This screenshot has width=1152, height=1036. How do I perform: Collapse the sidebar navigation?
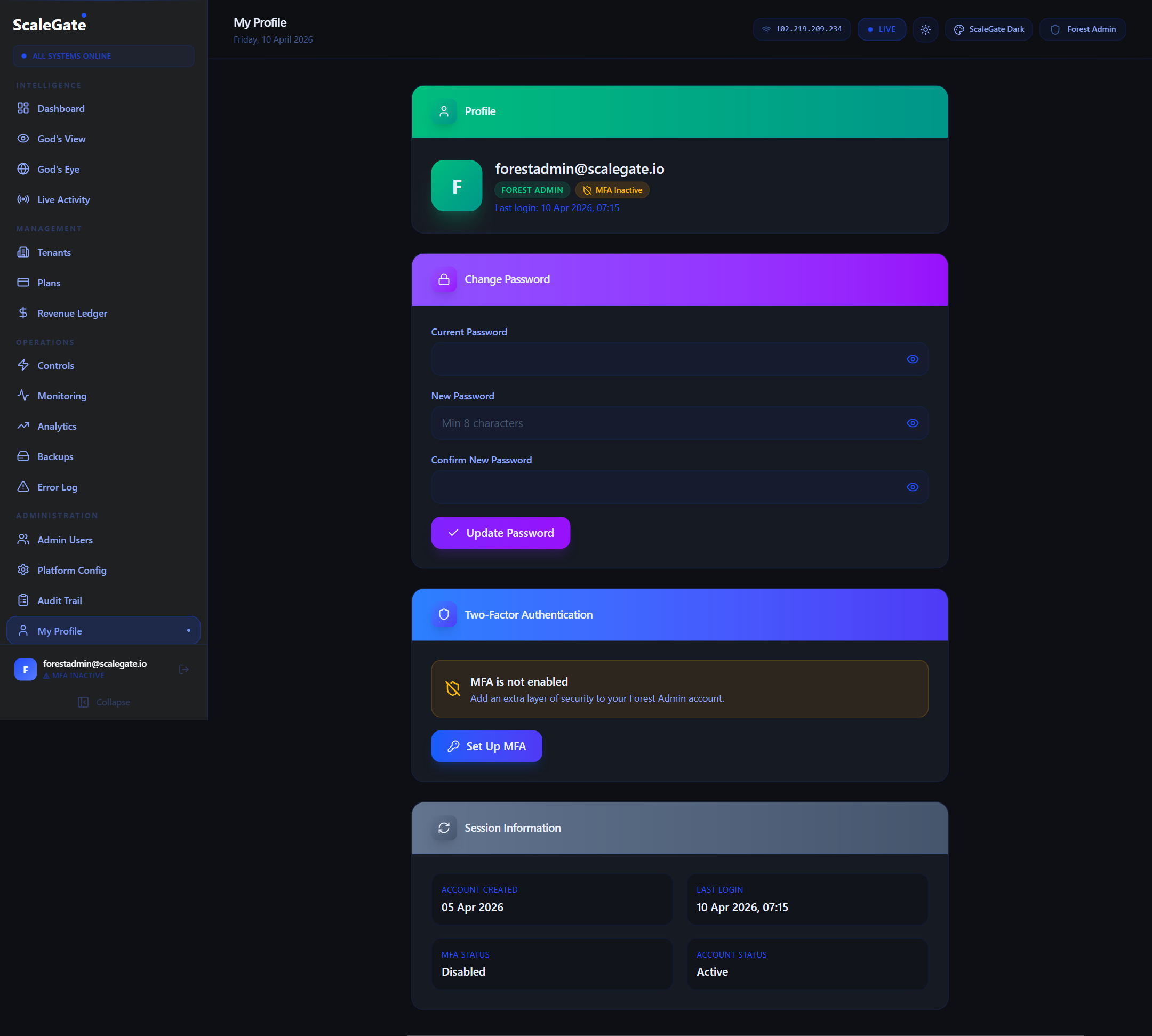pos(104,702)
